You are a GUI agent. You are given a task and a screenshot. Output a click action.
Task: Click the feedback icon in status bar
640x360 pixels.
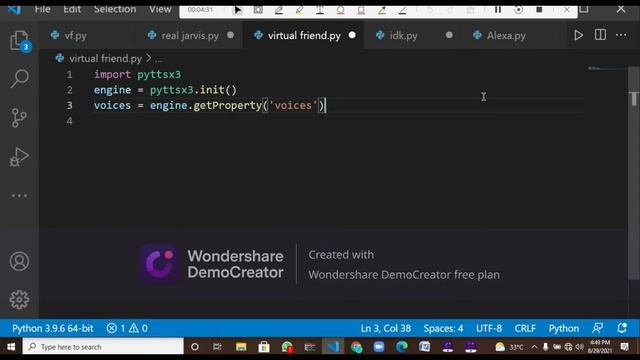coord(598,328)
